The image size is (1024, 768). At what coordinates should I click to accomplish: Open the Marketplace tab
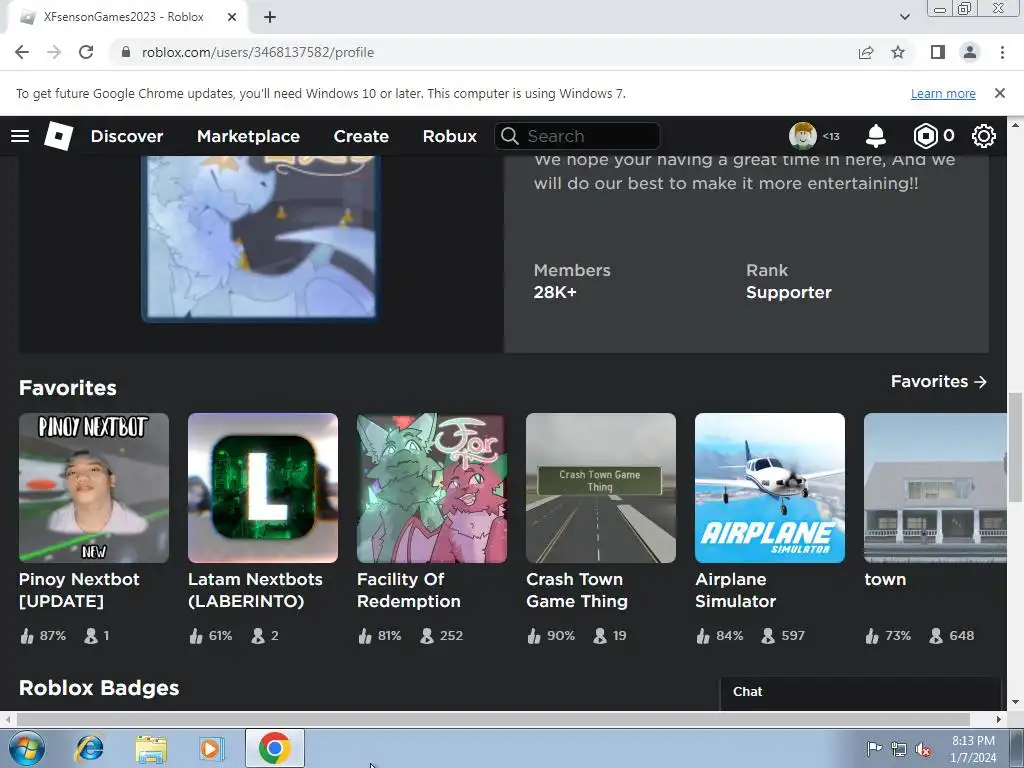click(x=248, y=136)
